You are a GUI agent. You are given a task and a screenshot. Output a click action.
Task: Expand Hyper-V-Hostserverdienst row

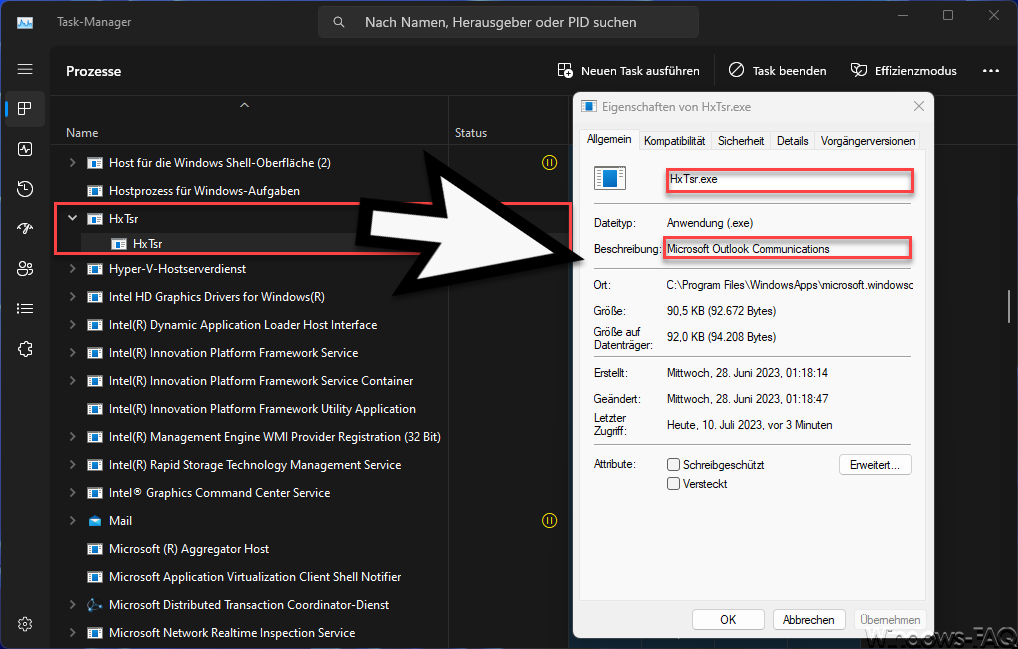pos(73,269)
